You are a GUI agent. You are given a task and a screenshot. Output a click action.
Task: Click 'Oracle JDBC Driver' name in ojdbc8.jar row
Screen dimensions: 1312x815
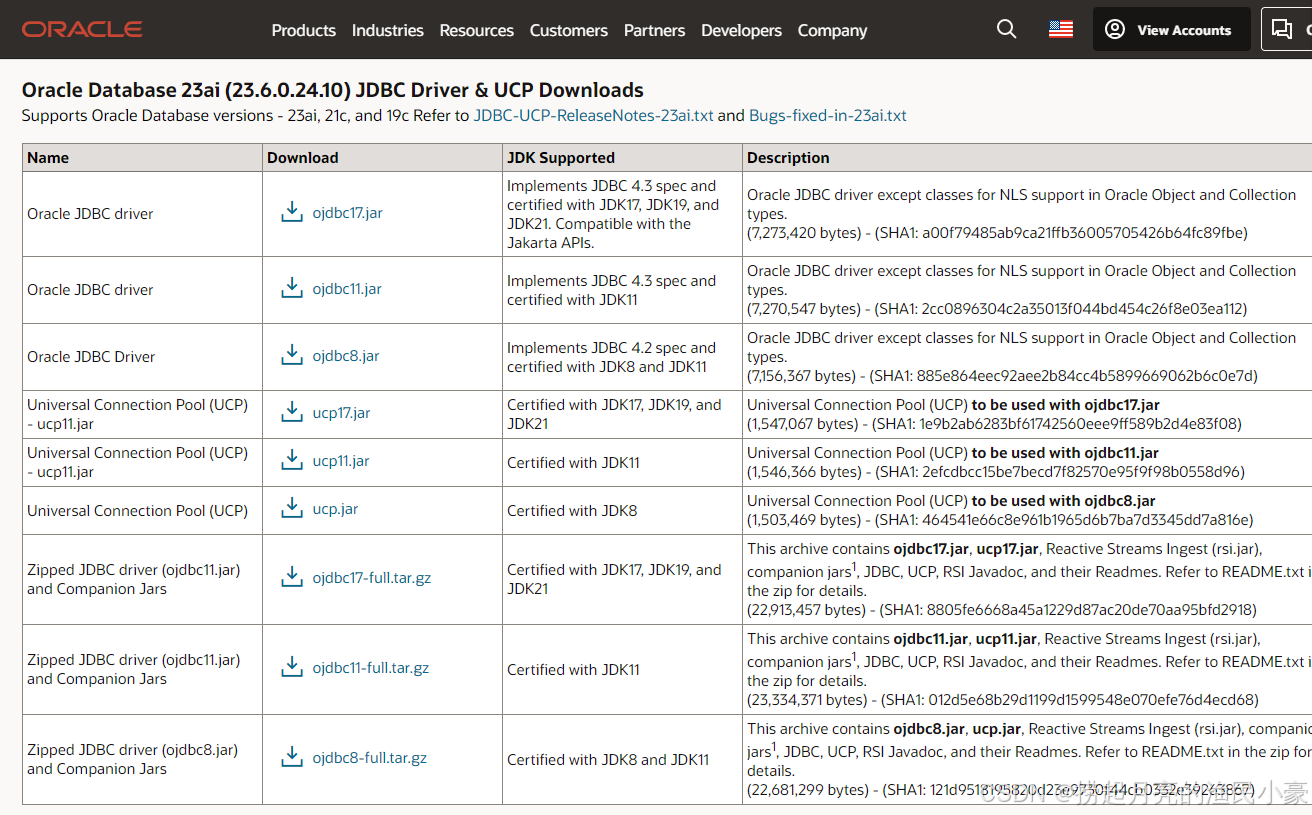(91, 357)
